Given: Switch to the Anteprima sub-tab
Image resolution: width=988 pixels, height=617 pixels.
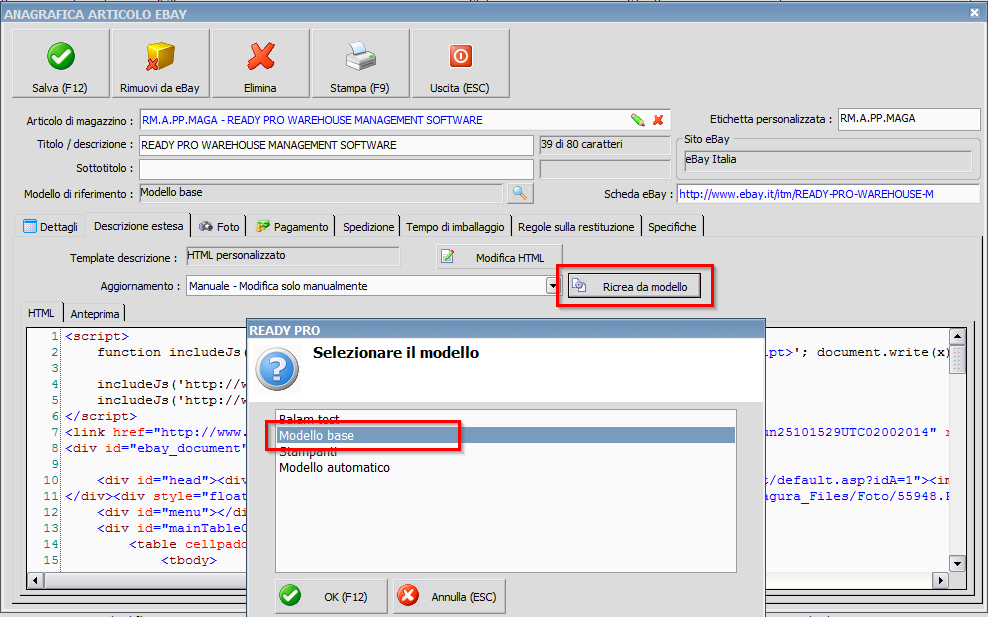Looking at the screenshot, I should pos(95,314).
